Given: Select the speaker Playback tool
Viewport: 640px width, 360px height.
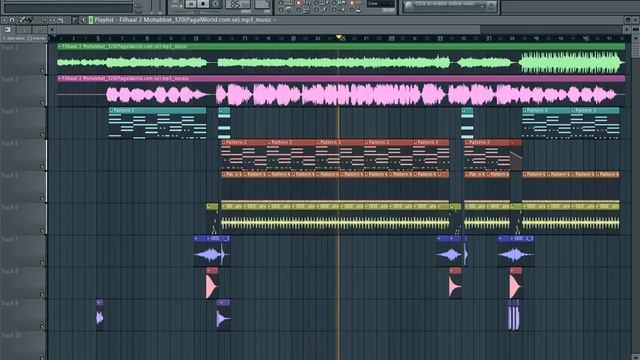Looking at the screenshot, I should click(82, 20).
